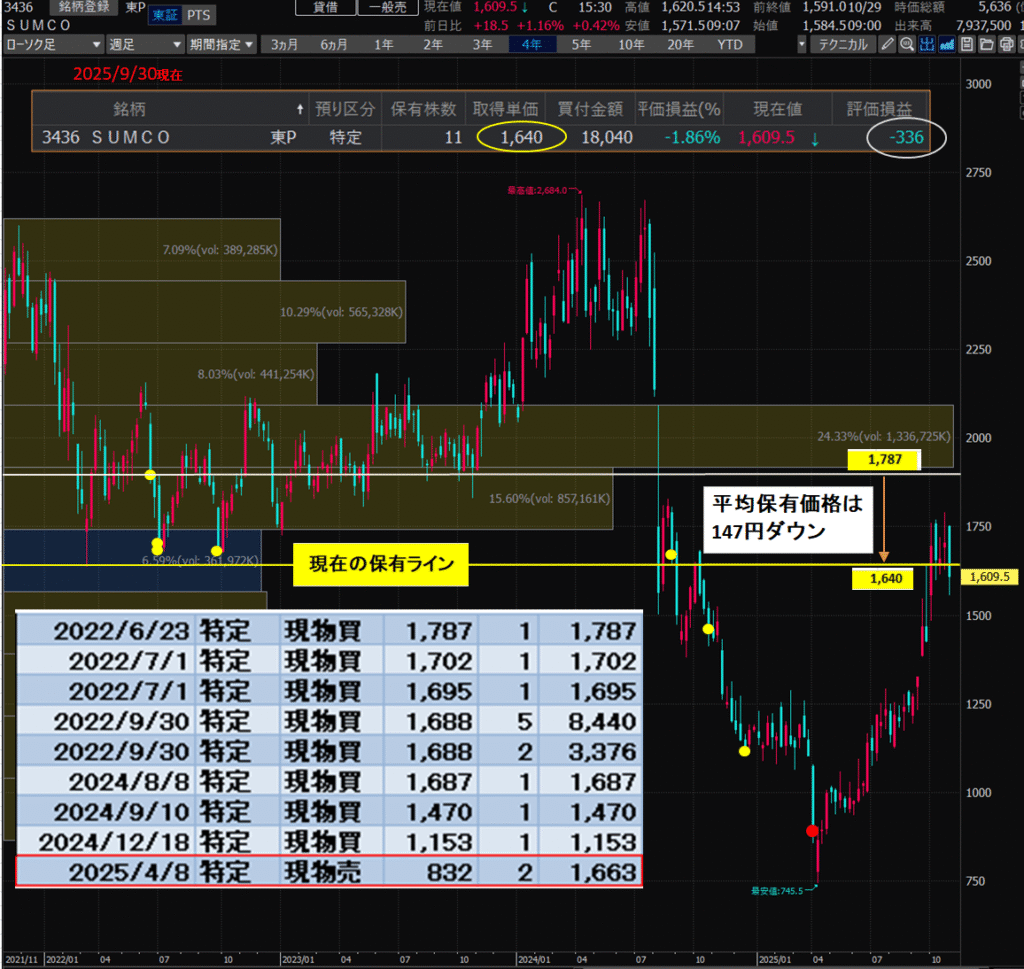Click the save chart floppy icon
This screenshot has height=969, width=1024.
pyautogui.click(x=967, y=44)
